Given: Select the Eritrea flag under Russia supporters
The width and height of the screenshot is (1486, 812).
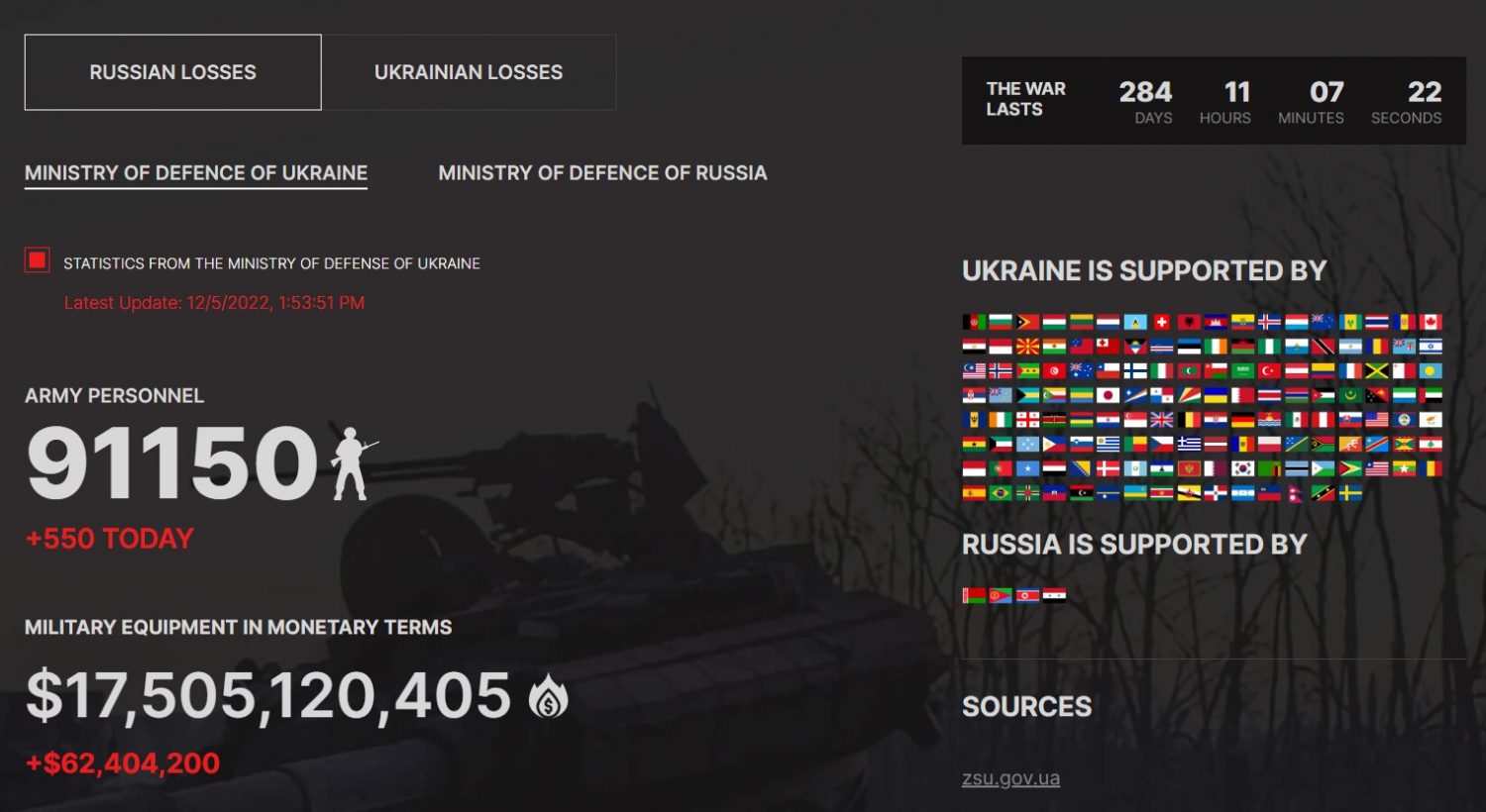Looking at the screenshot, I should (1001, 595).
